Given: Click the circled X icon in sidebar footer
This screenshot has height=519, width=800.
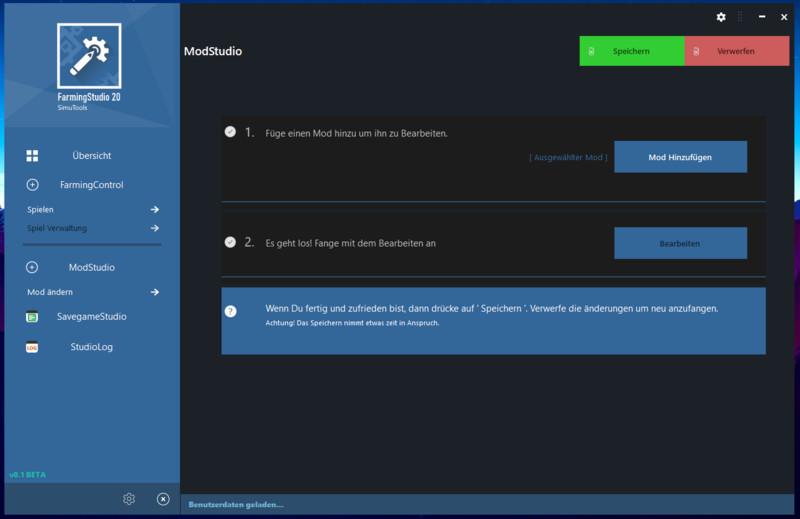Looking at the screenshot, I should click(x=163, y=499).
